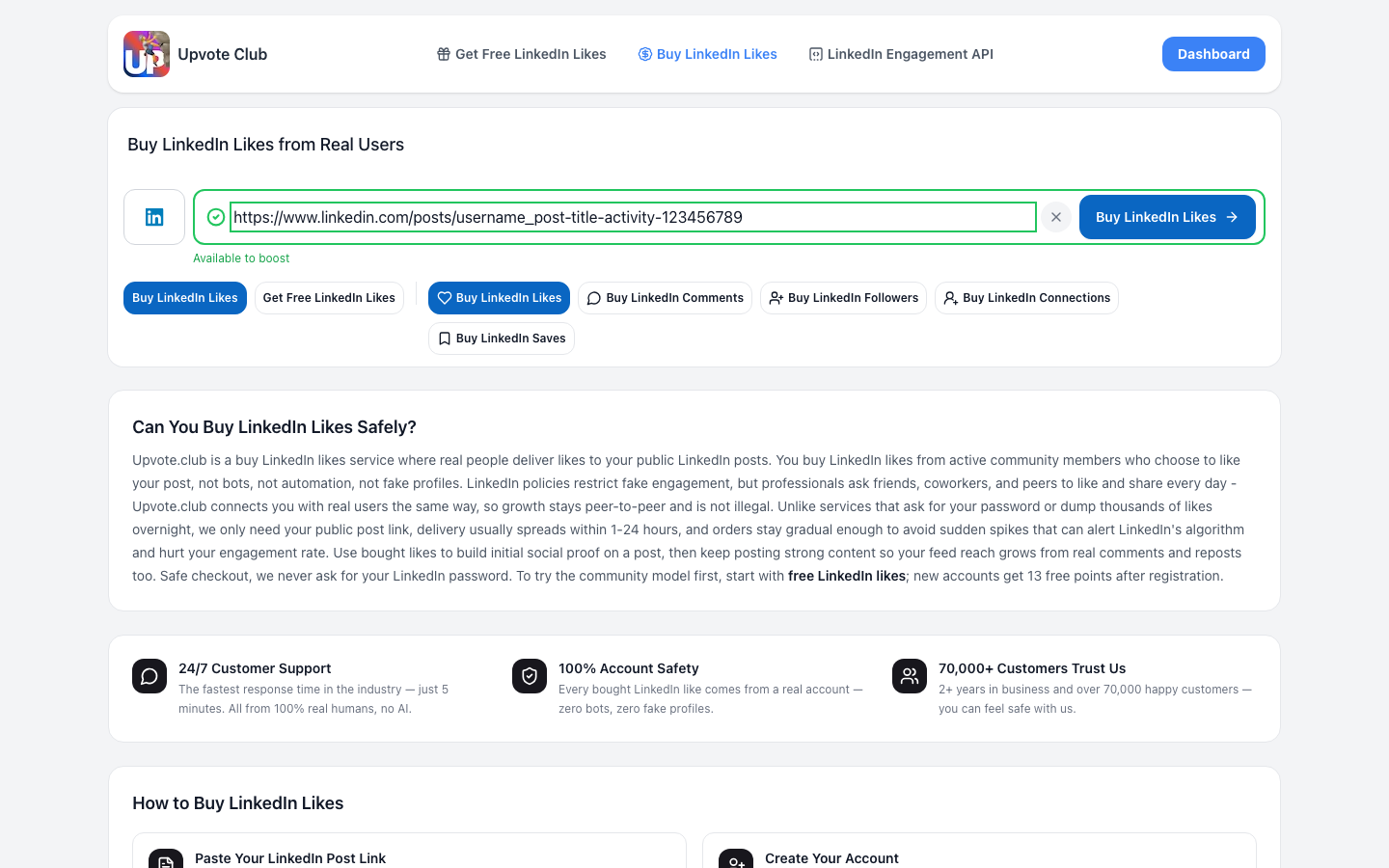Click the 24/7 Customer Support chat icon
This screenshot has width=1389, height=868.
[150, 676]
